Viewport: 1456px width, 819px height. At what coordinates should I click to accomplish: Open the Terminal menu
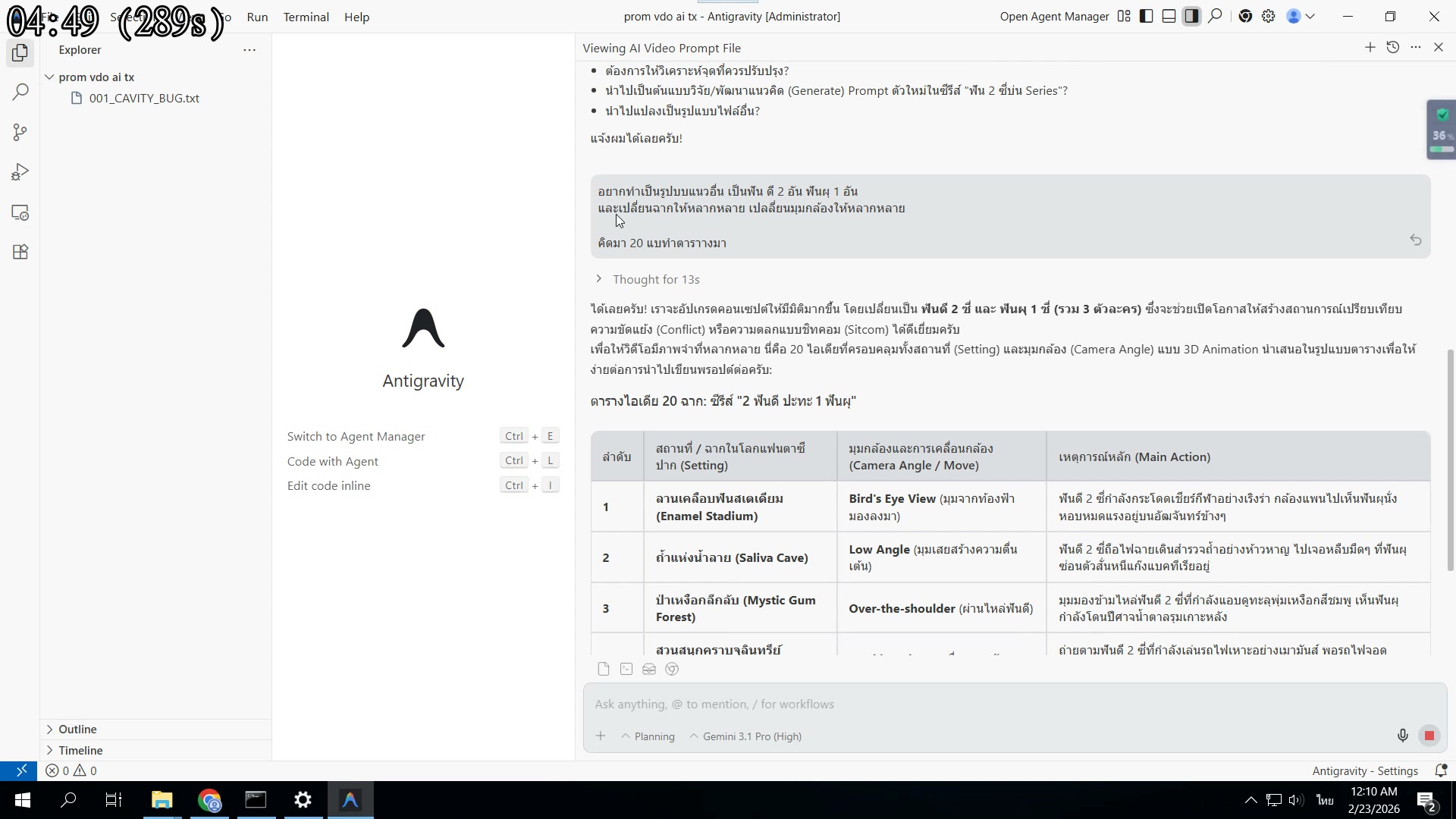(306, 17)
